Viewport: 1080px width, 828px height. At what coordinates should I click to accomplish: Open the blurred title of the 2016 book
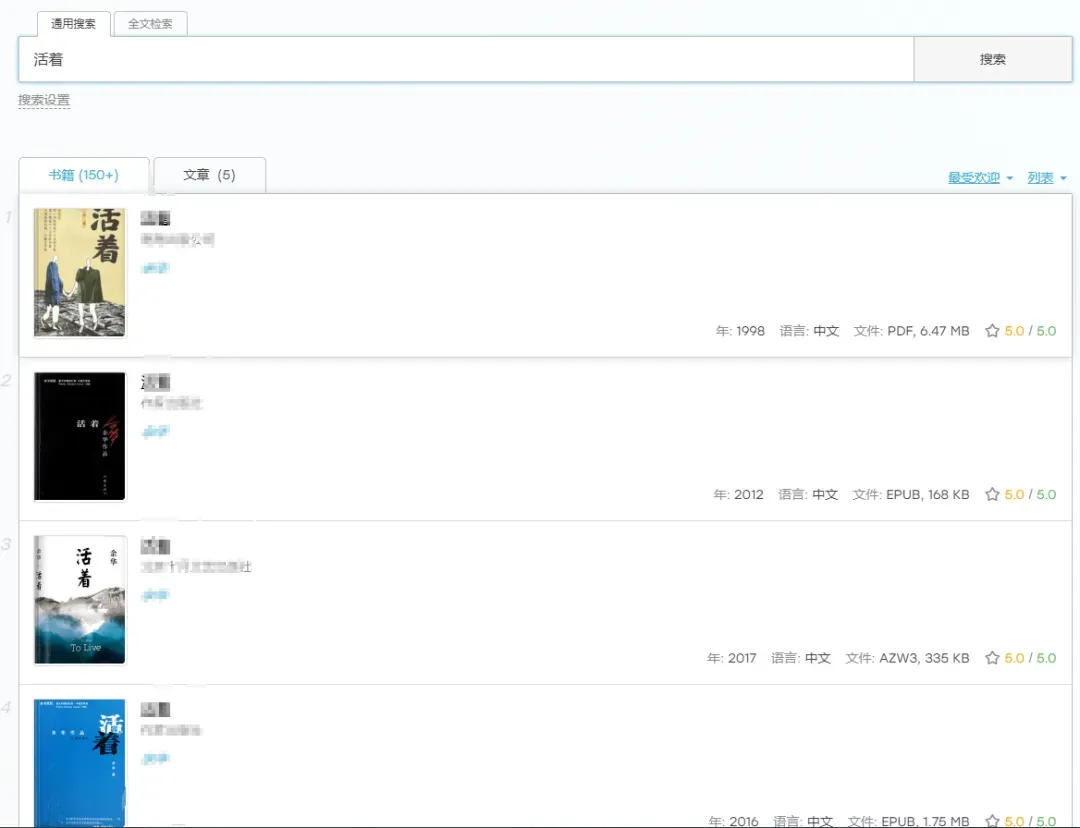click(x=155, y=709)
